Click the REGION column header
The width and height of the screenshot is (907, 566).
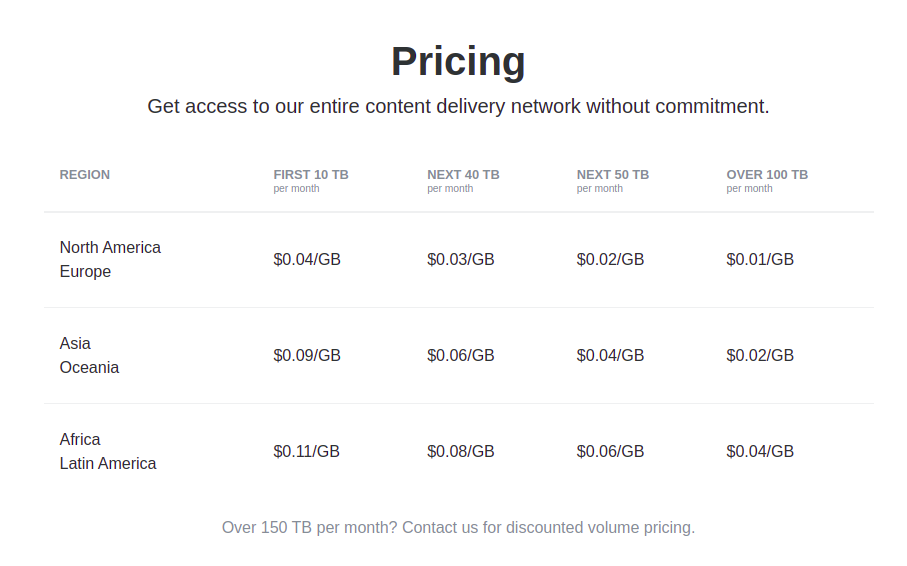[x=85, y=175]
